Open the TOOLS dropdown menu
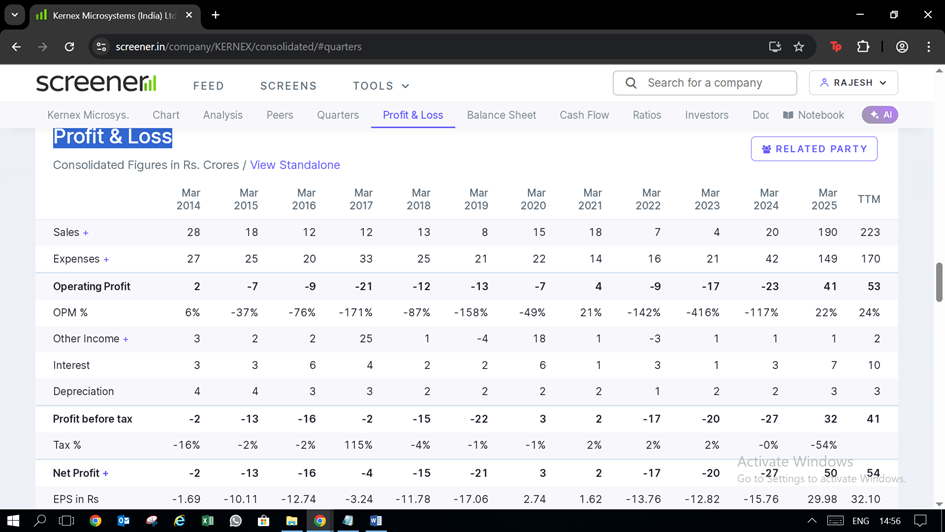The width and height of the screenshot is (945, 532). (x=381, y=86)
